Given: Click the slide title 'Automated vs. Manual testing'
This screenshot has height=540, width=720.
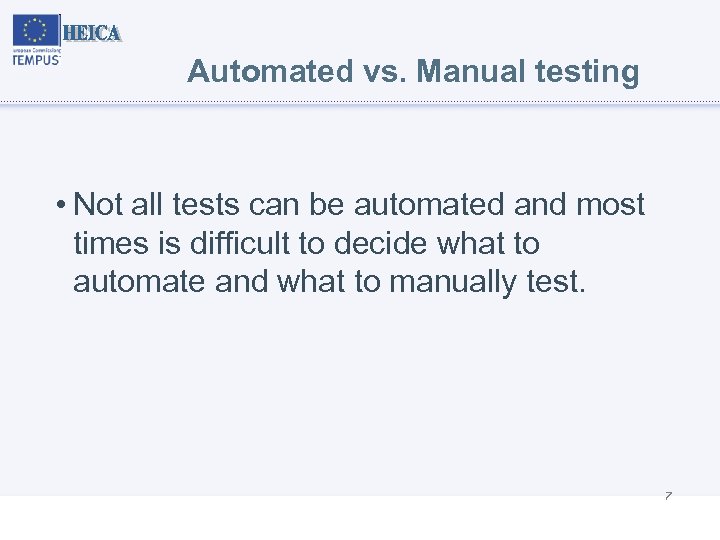Looking at the screenshot, I should coord(412,72).
